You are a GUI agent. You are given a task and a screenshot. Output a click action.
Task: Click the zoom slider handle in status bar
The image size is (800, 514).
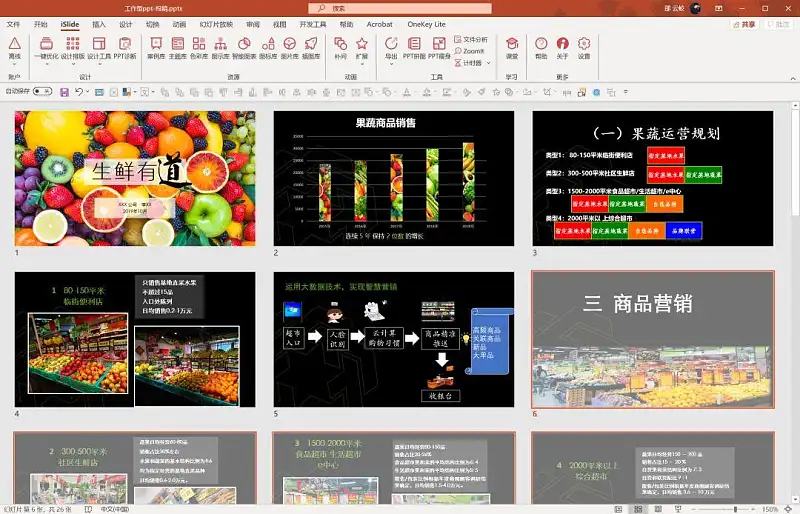point(735,509)
